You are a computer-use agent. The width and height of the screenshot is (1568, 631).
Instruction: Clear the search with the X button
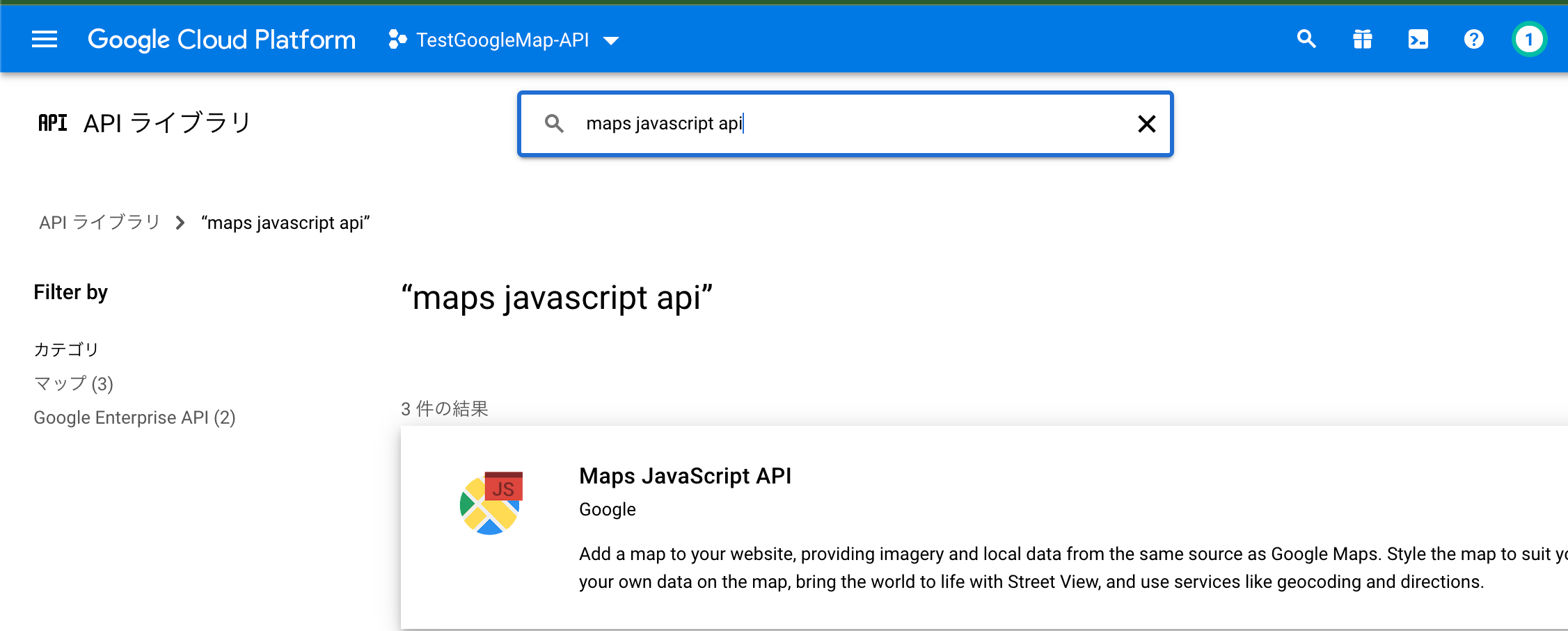click(1146, 124)
